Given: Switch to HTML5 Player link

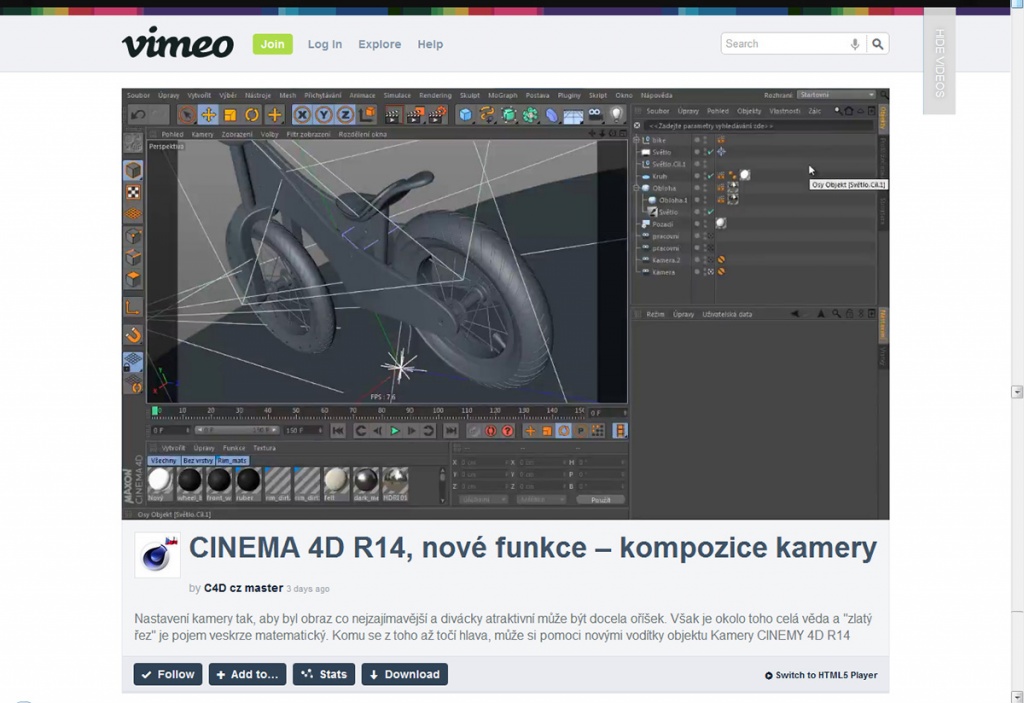Looking at the screenshot, I should [x=821, y=675].
